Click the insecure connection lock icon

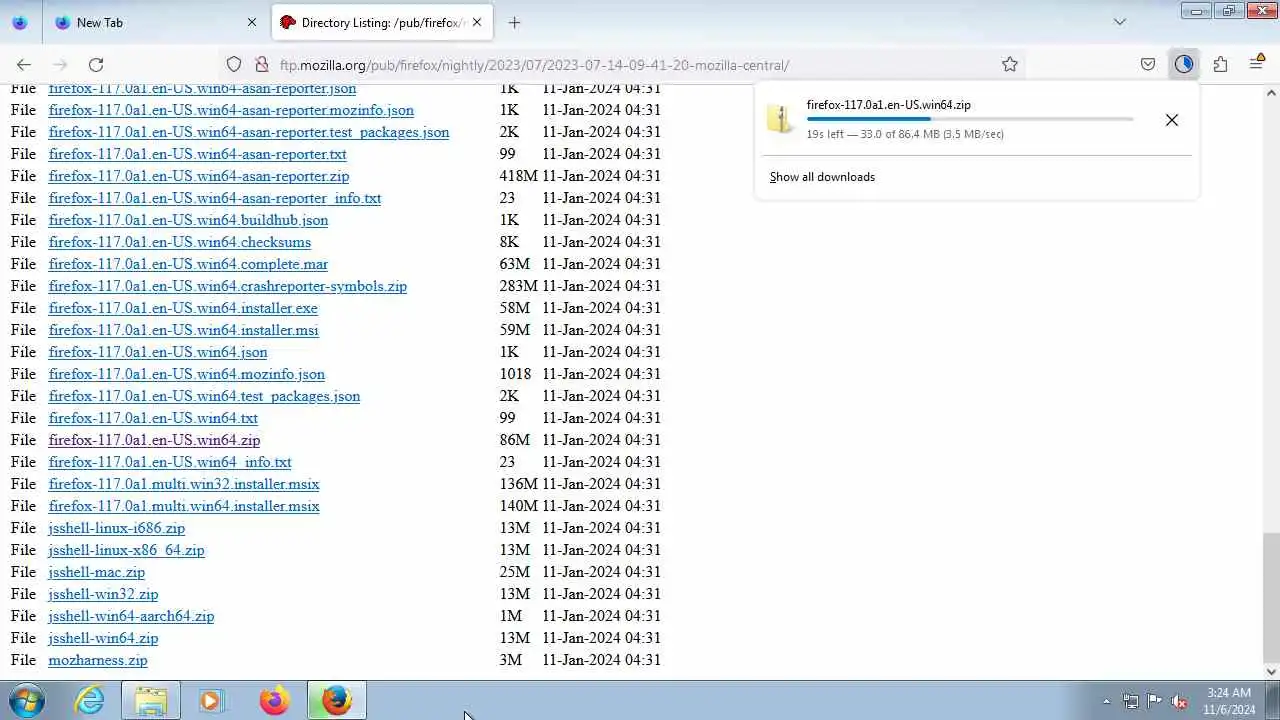coord(262,64)
